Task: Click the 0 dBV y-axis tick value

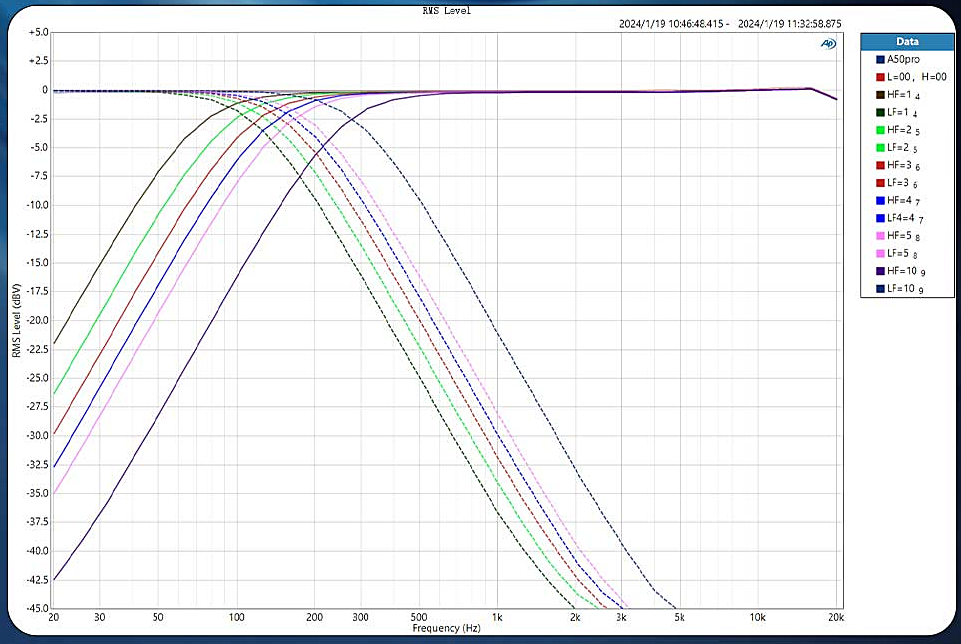Action: tap(45, 89)
